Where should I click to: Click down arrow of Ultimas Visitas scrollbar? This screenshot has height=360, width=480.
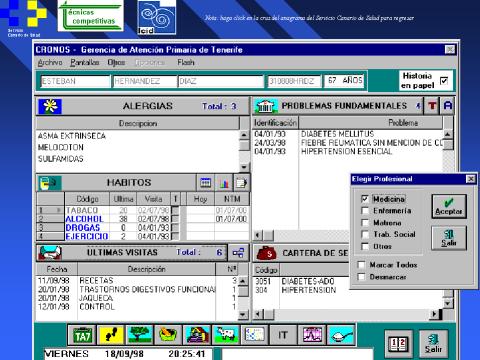pyautogui.click(x=243, y=314)
